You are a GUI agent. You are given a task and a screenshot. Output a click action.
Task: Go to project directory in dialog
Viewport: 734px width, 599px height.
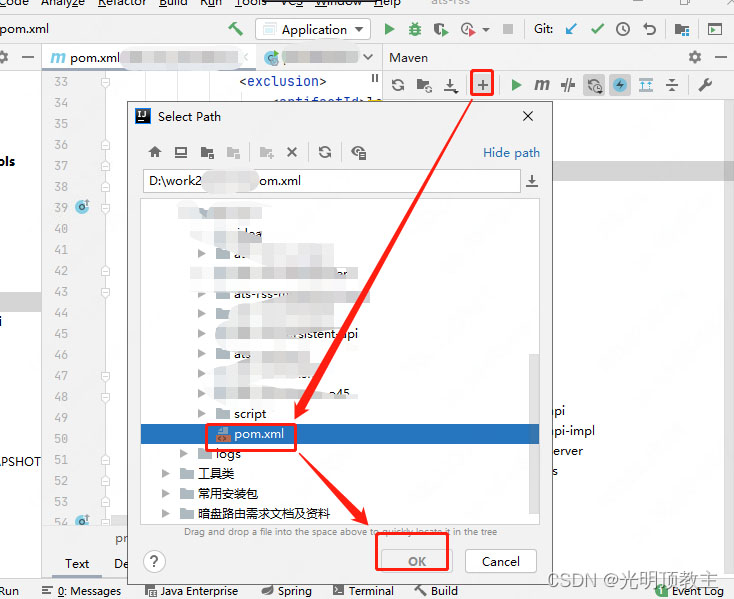(207, 153)
